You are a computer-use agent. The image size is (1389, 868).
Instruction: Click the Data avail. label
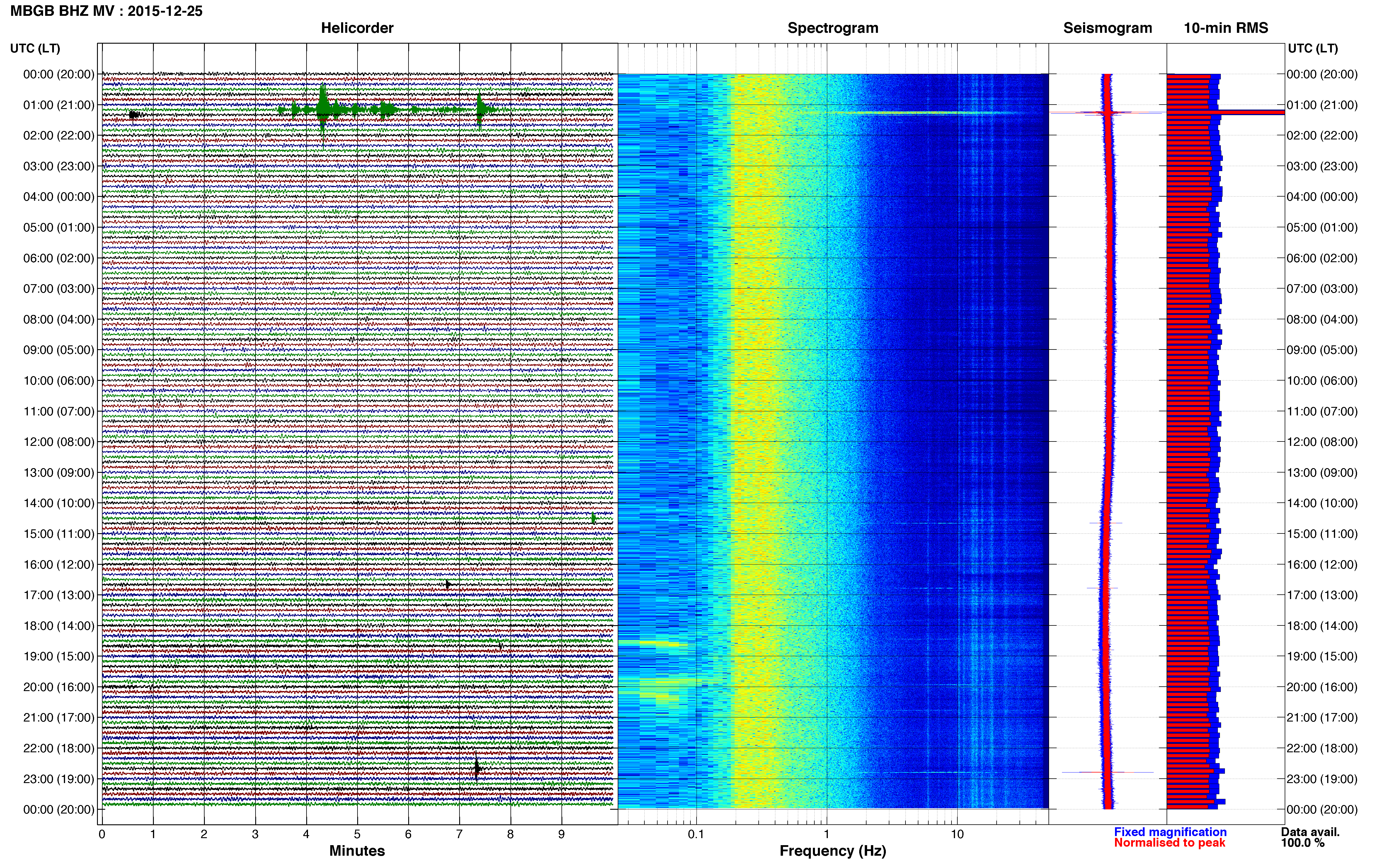click(1310, 832)
